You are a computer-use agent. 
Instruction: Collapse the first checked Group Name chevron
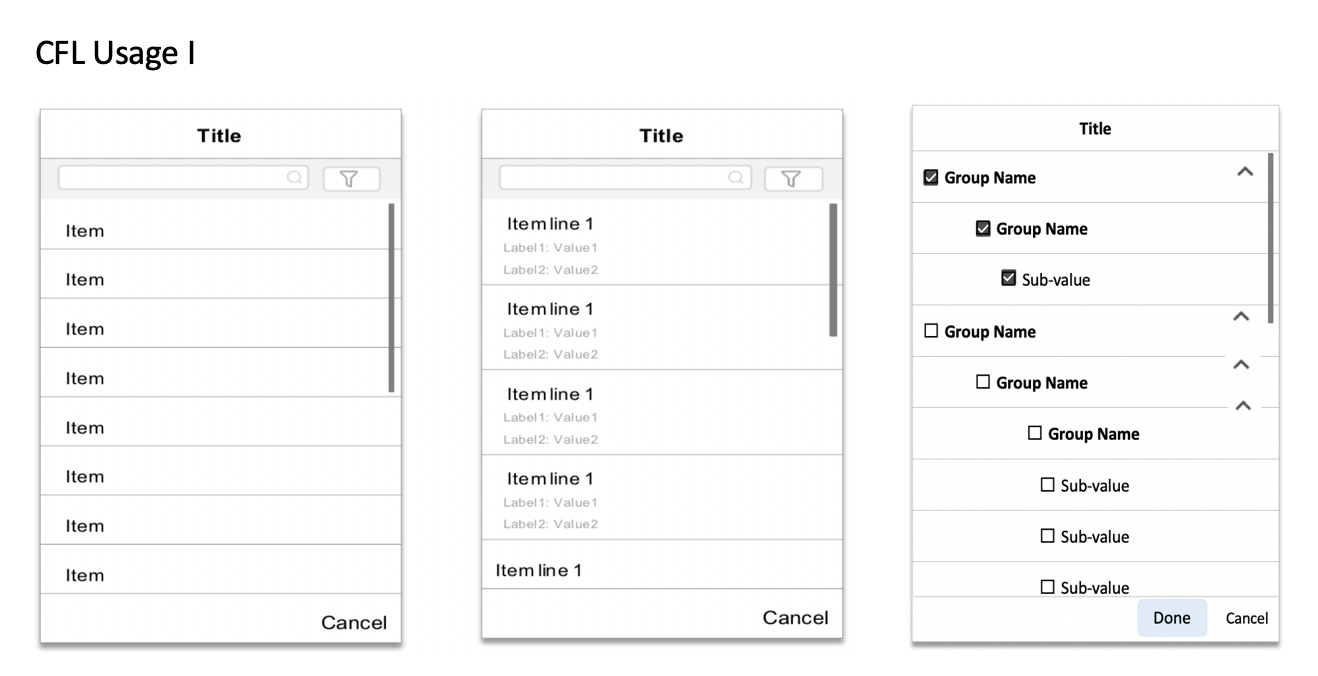pos(1244,172)
